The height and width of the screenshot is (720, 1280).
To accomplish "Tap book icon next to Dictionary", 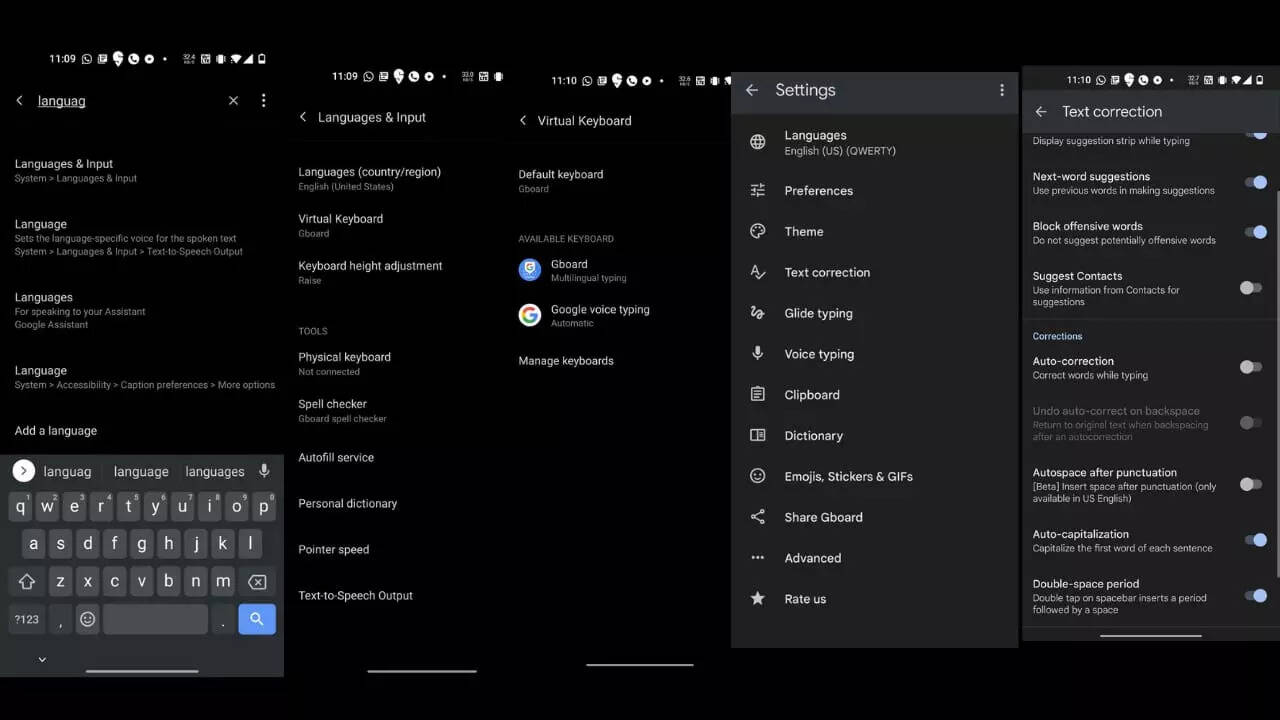I will coord(758,435).
